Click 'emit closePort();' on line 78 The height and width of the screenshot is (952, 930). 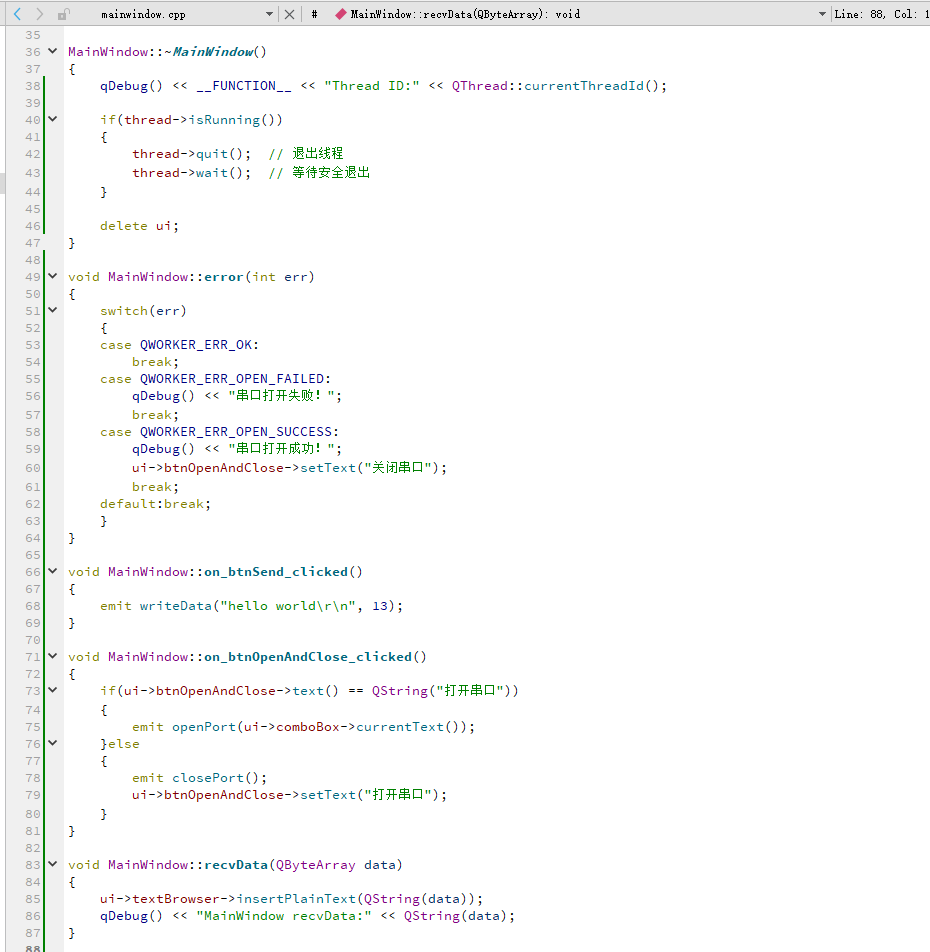point(199,778)
